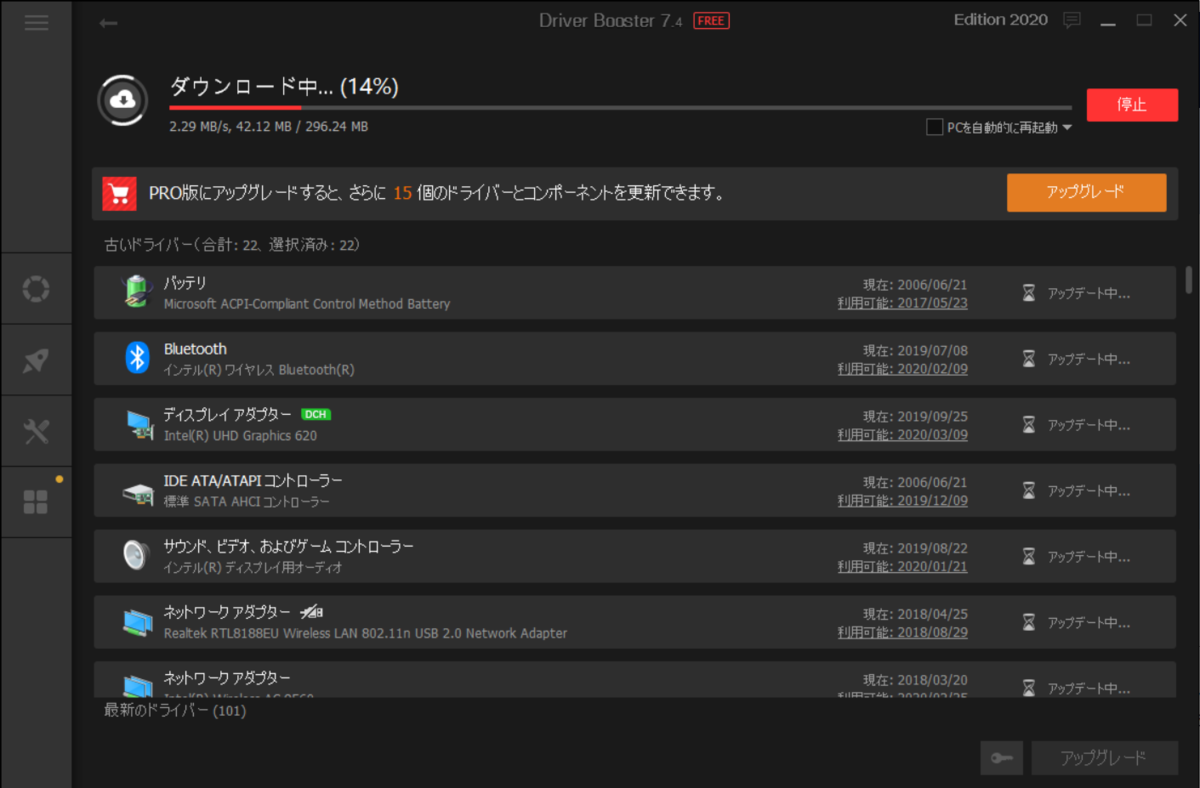The image size is (1200, 788).
Task: Select Realtek RTL8188EU Wireless LAN entry
Action: click(x=365, y=634)
